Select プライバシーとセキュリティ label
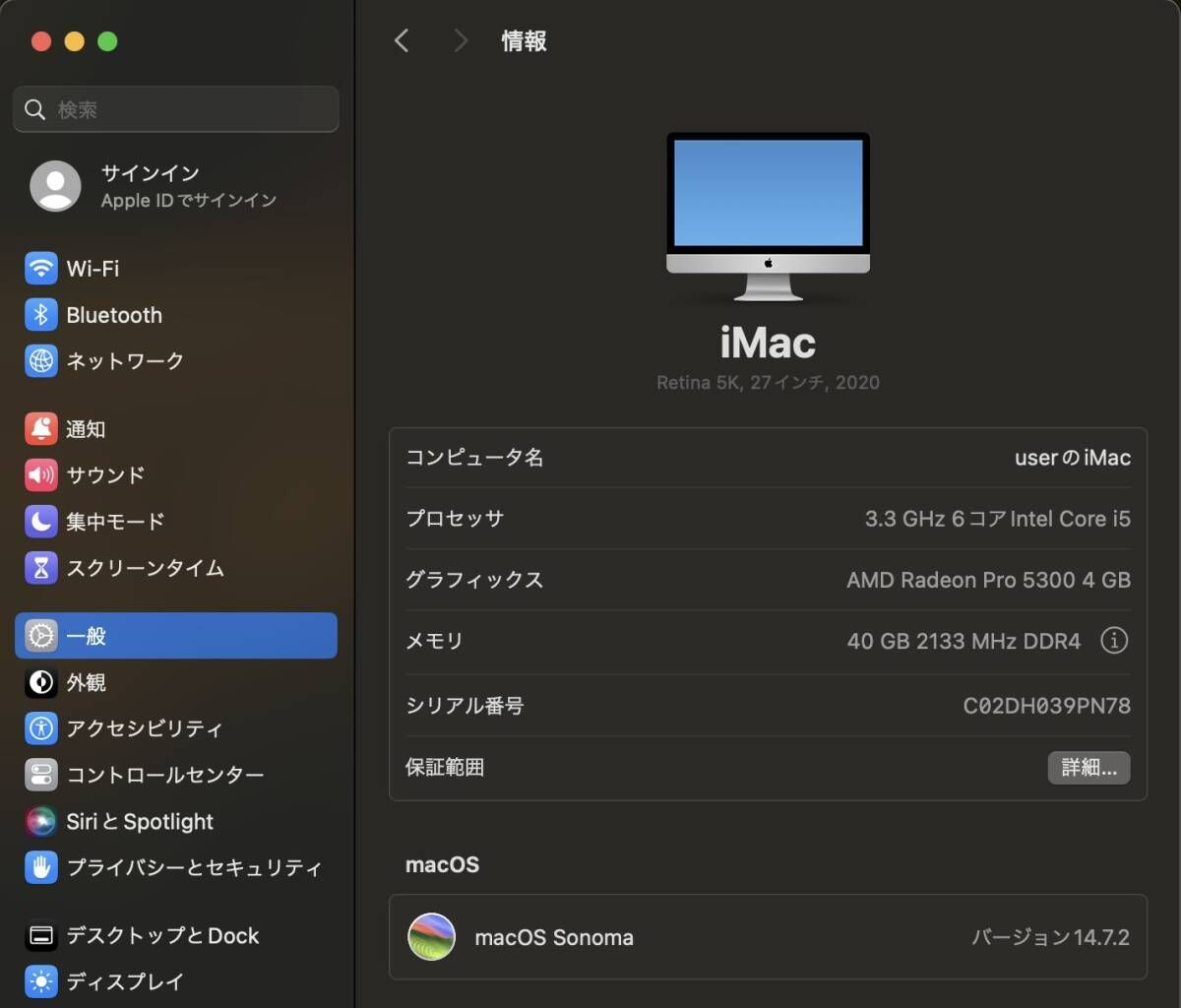Screen dimensions: 1181x1008 pos(194,867)
